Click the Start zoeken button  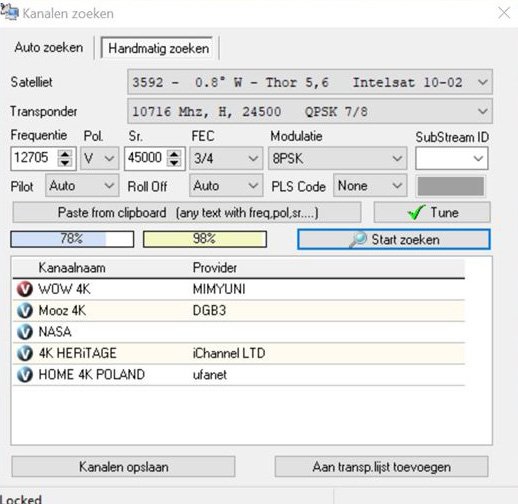point(394,239)
